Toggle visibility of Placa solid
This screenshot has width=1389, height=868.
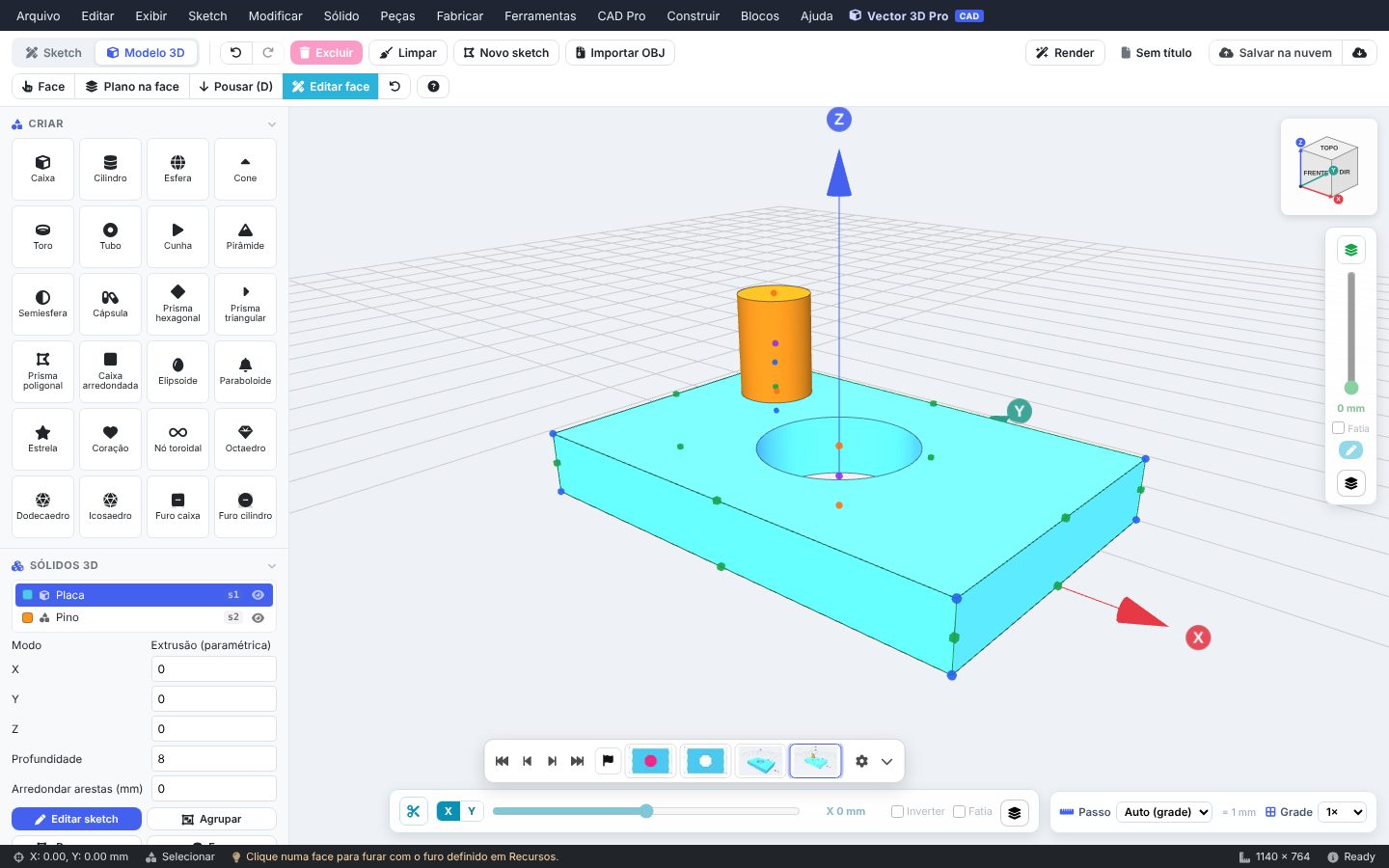coord(258,595)
